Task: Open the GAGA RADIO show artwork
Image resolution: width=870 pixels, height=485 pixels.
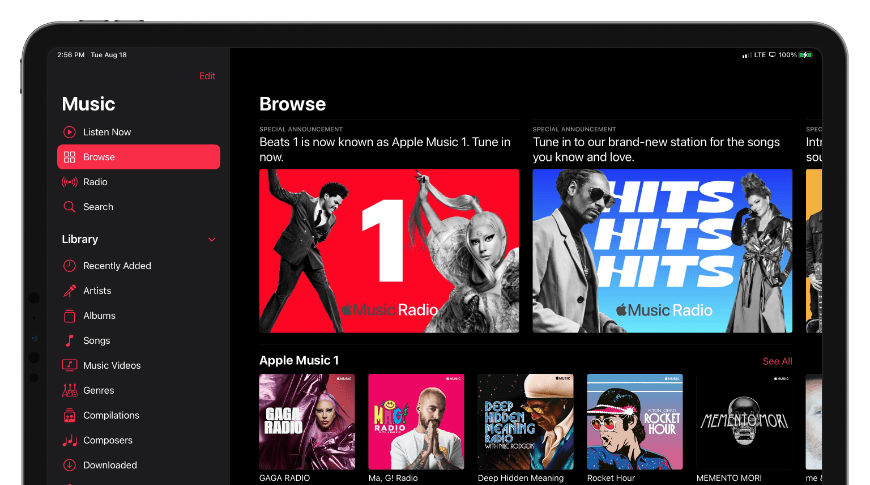Action: (x=307, y=422)
